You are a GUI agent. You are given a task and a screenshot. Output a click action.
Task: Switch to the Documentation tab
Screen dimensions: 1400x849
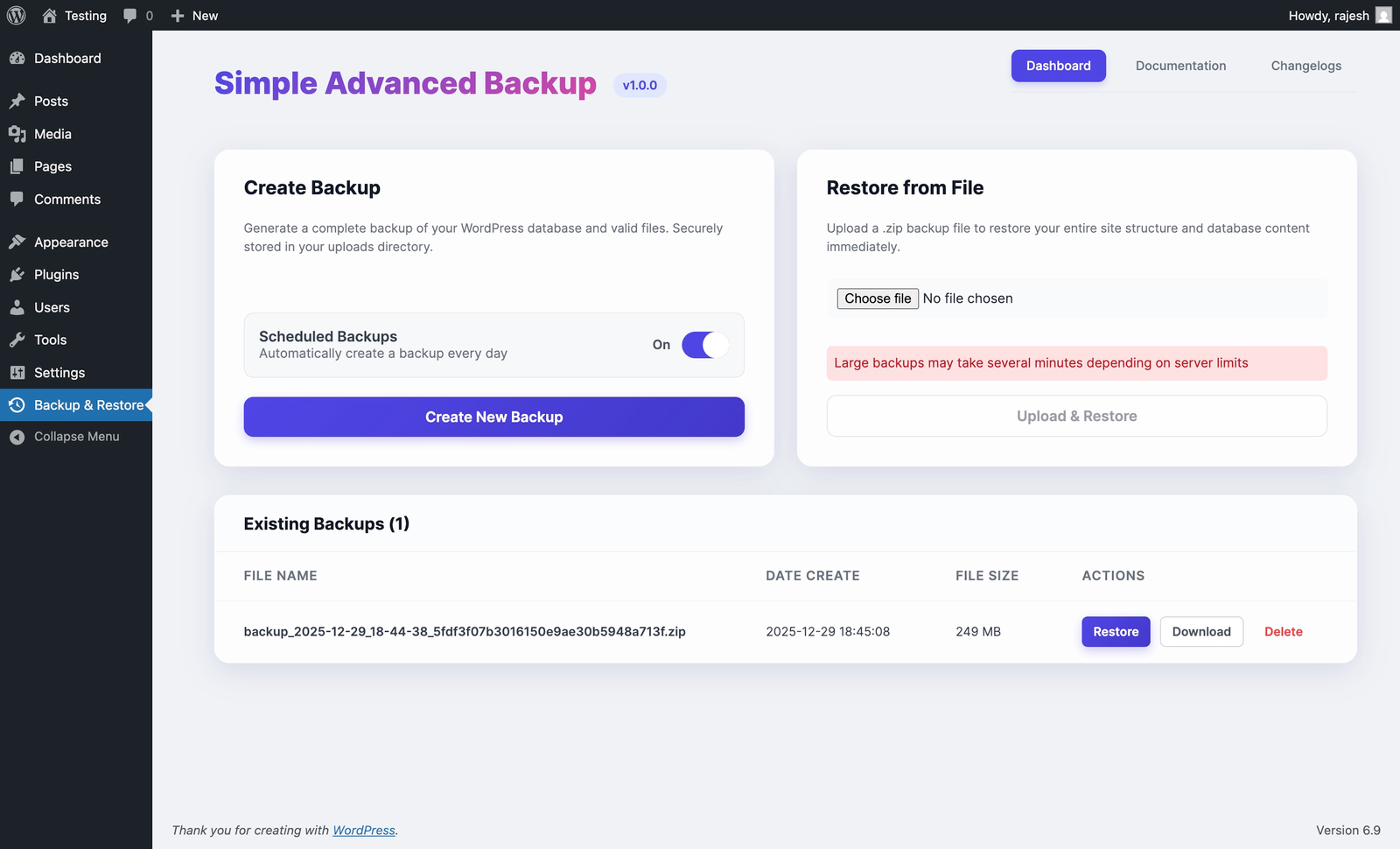1180,66
